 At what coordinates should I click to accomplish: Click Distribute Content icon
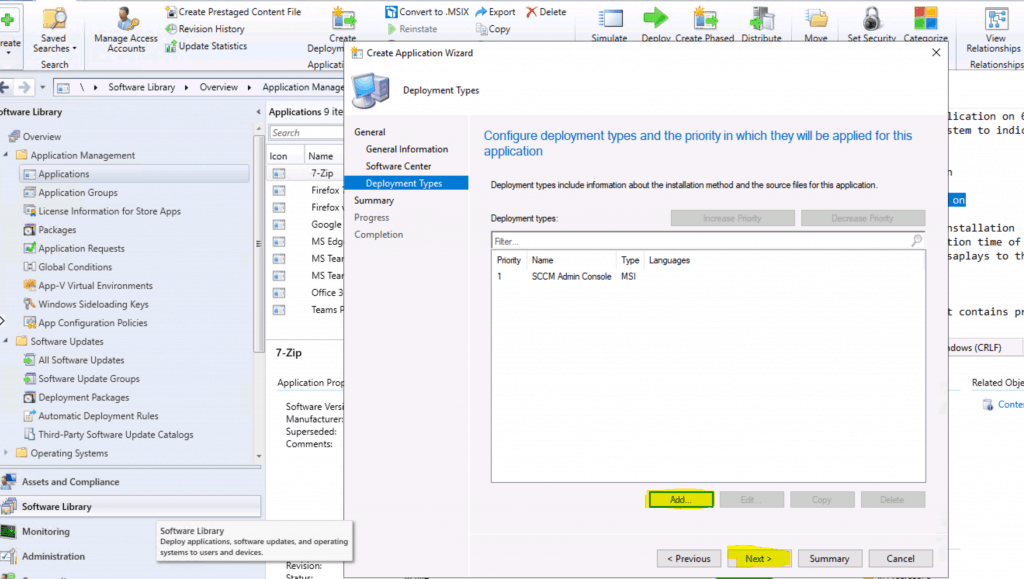(x=761, y=18)
